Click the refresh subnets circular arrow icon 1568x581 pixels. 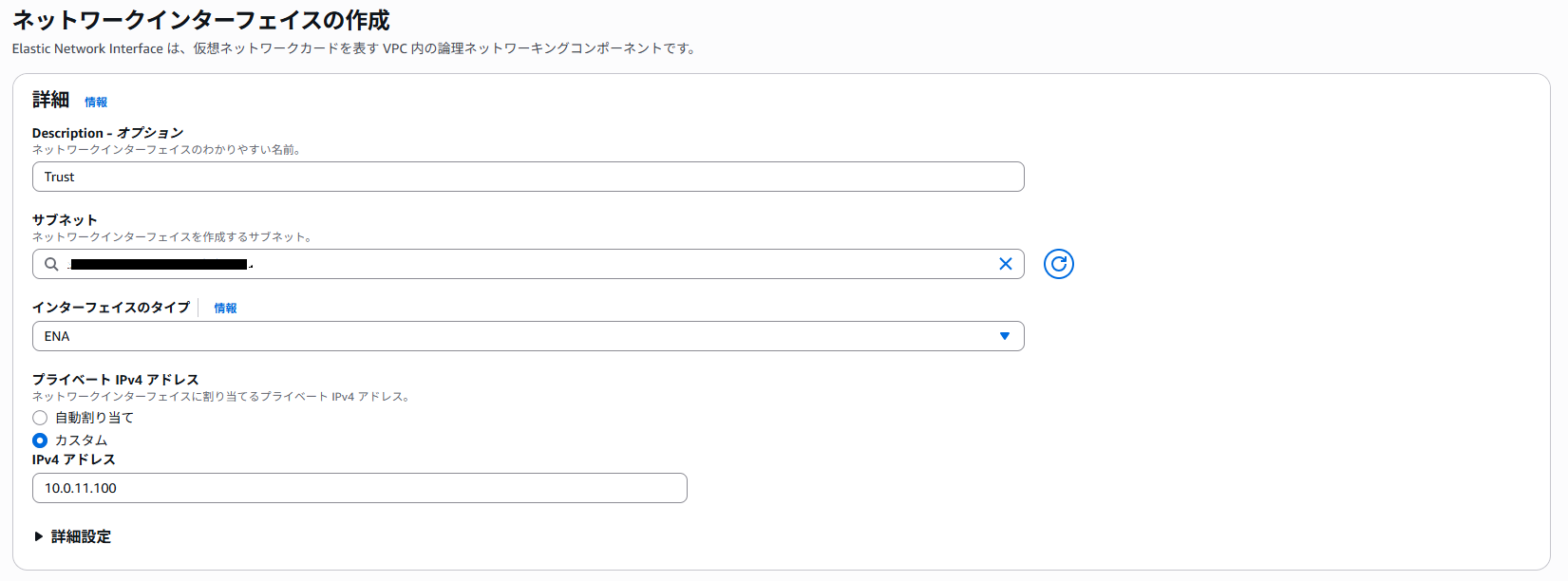[1058, 264]
